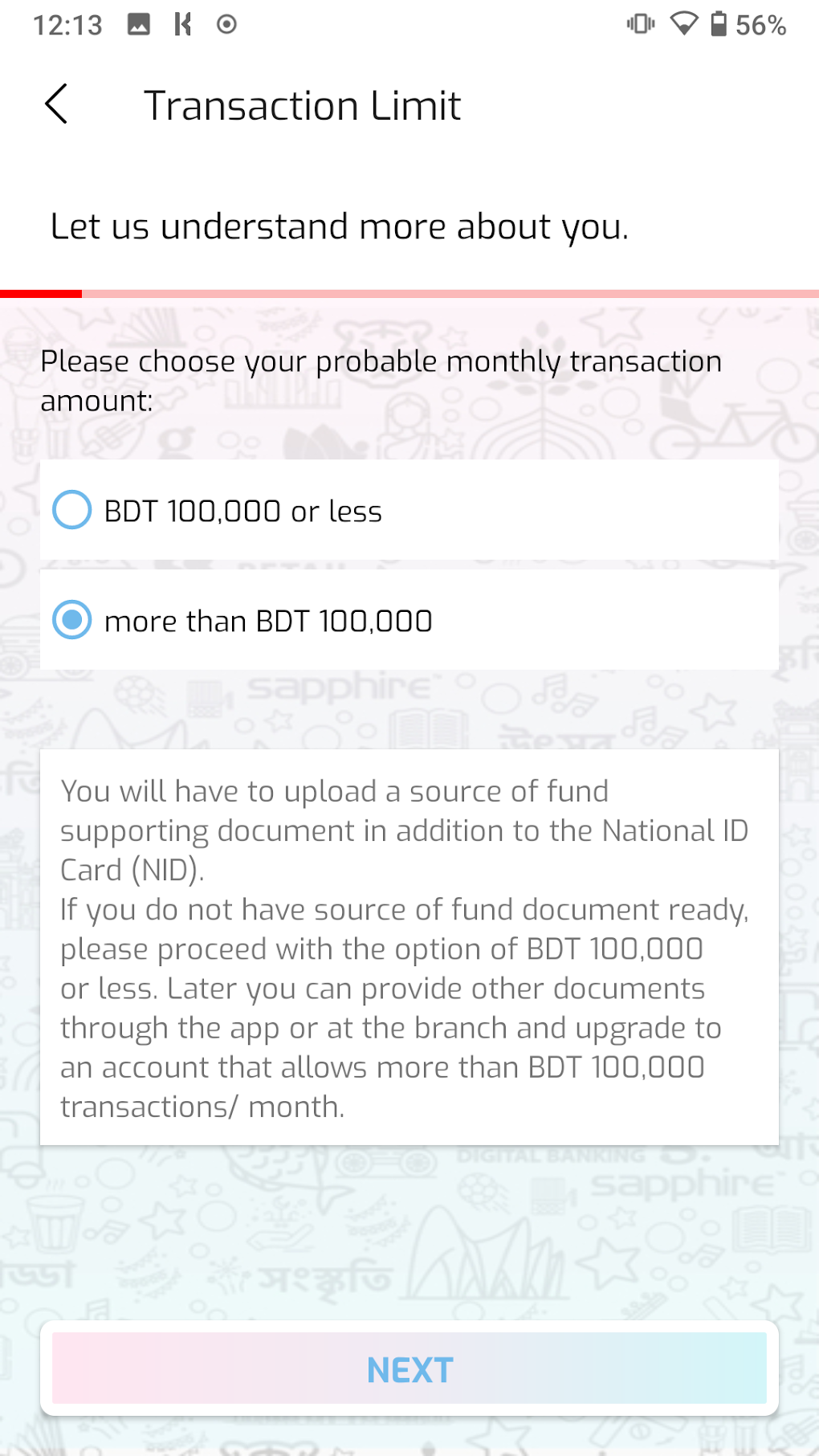Screen dimensions: 819x1456
Task: Tap the Transaction Limit title
Action: [303, 104]
